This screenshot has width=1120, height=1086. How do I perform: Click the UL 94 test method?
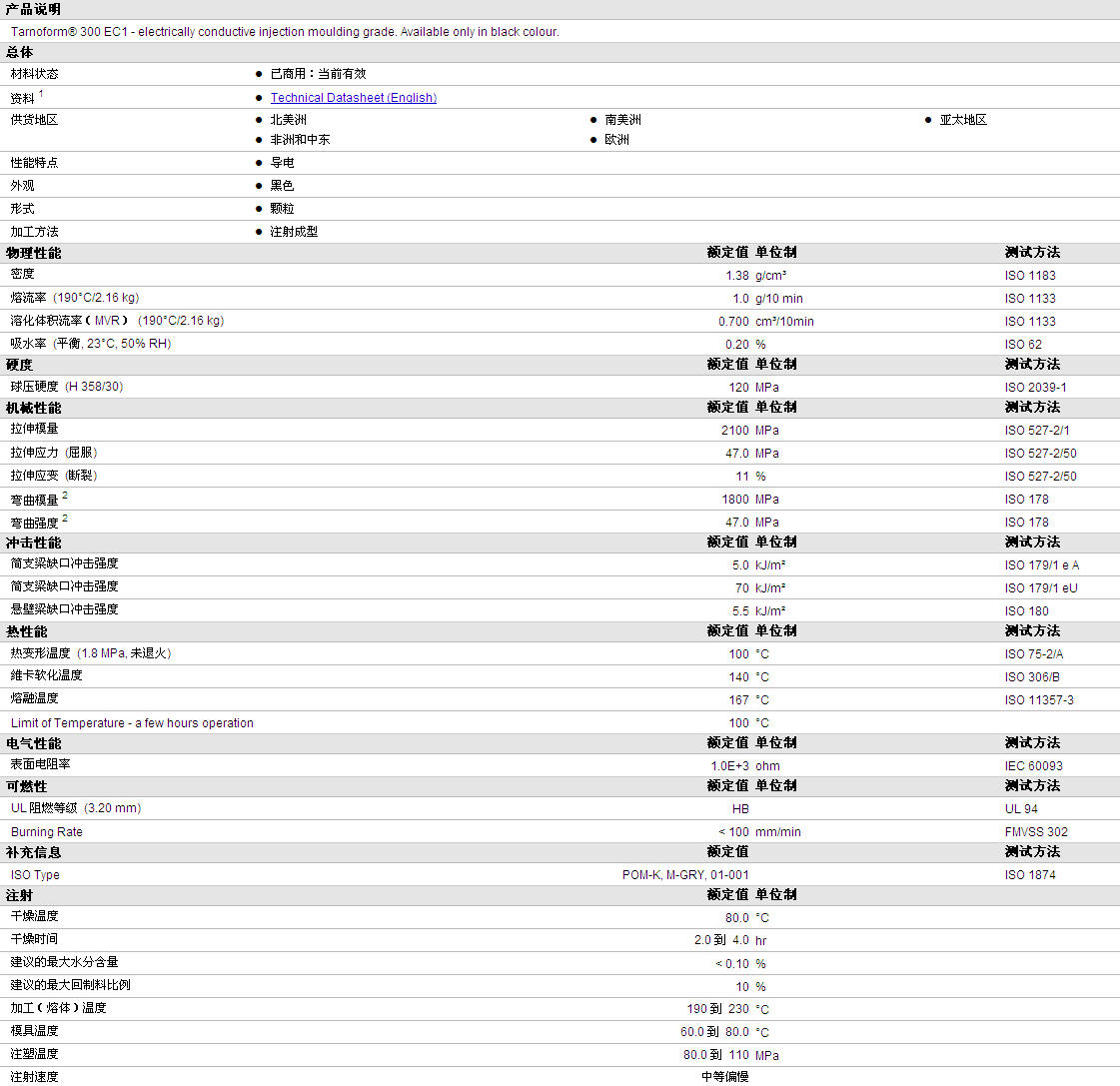click(x=1021, y=809)
